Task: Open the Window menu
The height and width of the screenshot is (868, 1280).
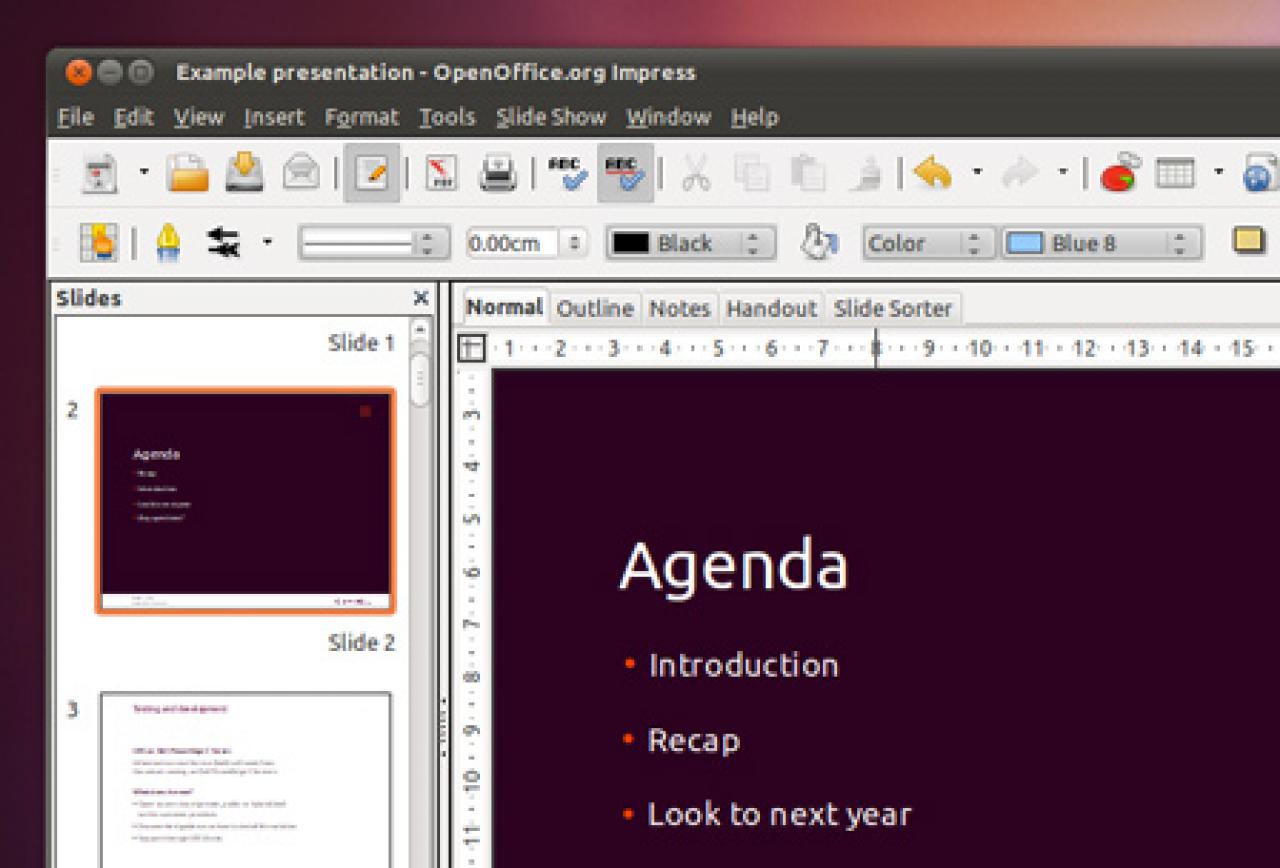Action: (668, 117)
